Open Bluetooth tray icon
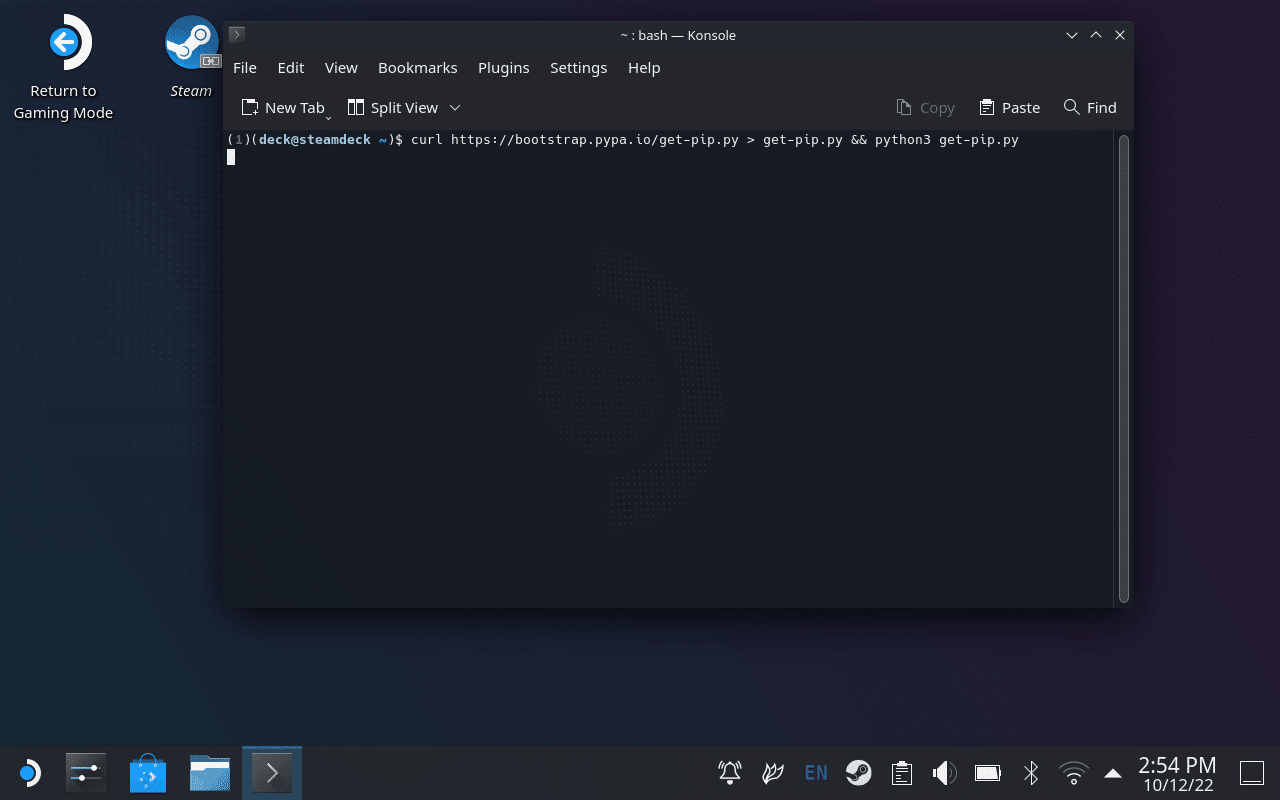 point(1031,773)
